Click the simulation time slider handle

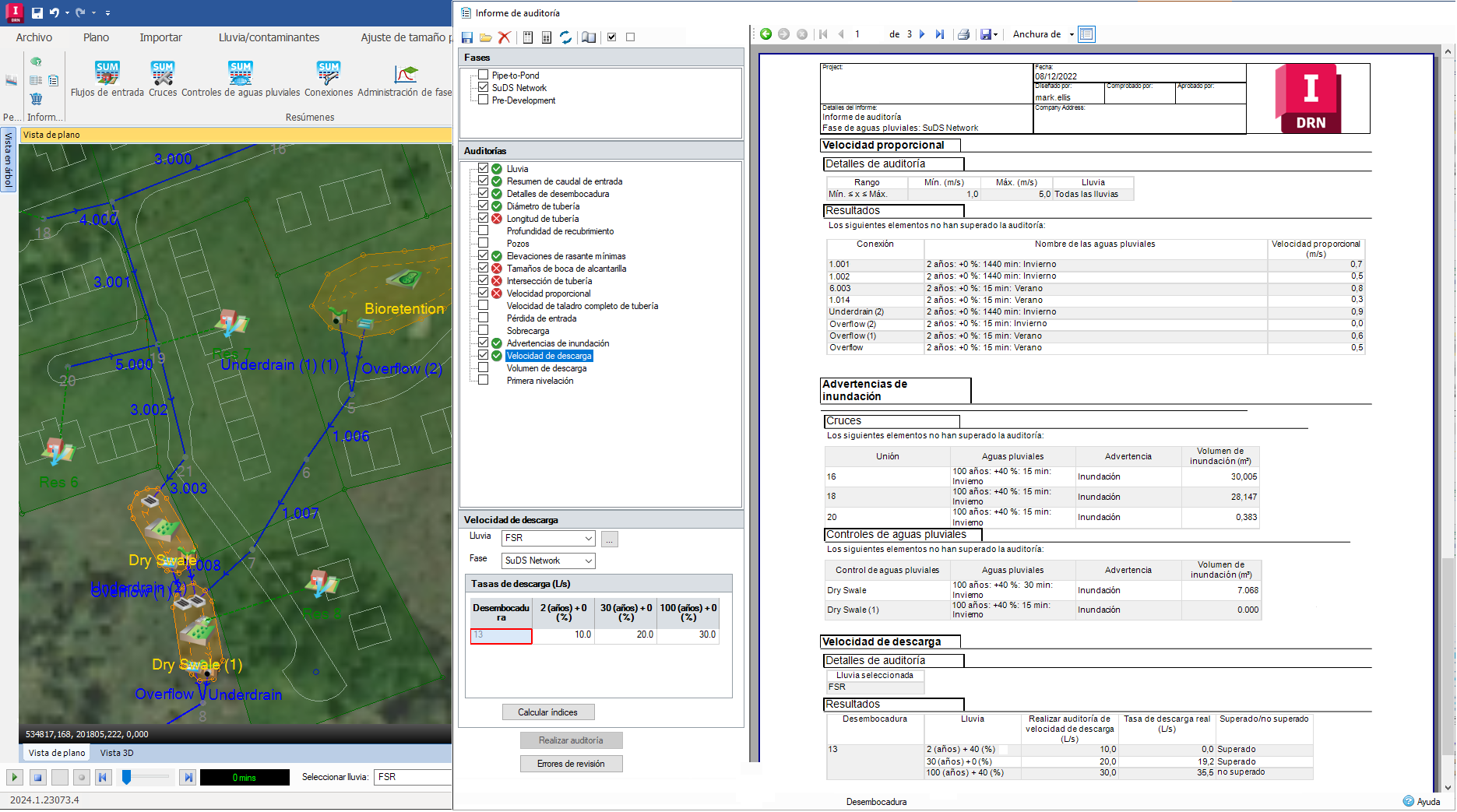[x=126, y=778]
